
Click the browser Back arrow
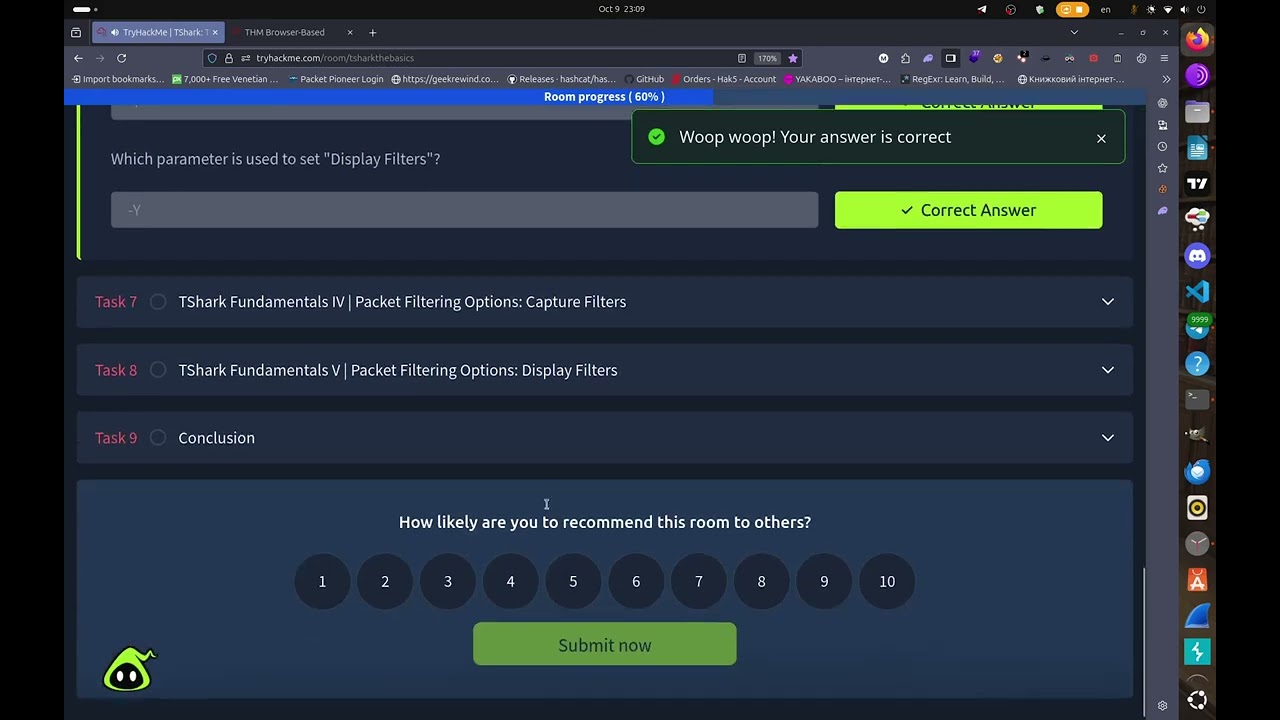pyautogui.click(x=78, y=58)
